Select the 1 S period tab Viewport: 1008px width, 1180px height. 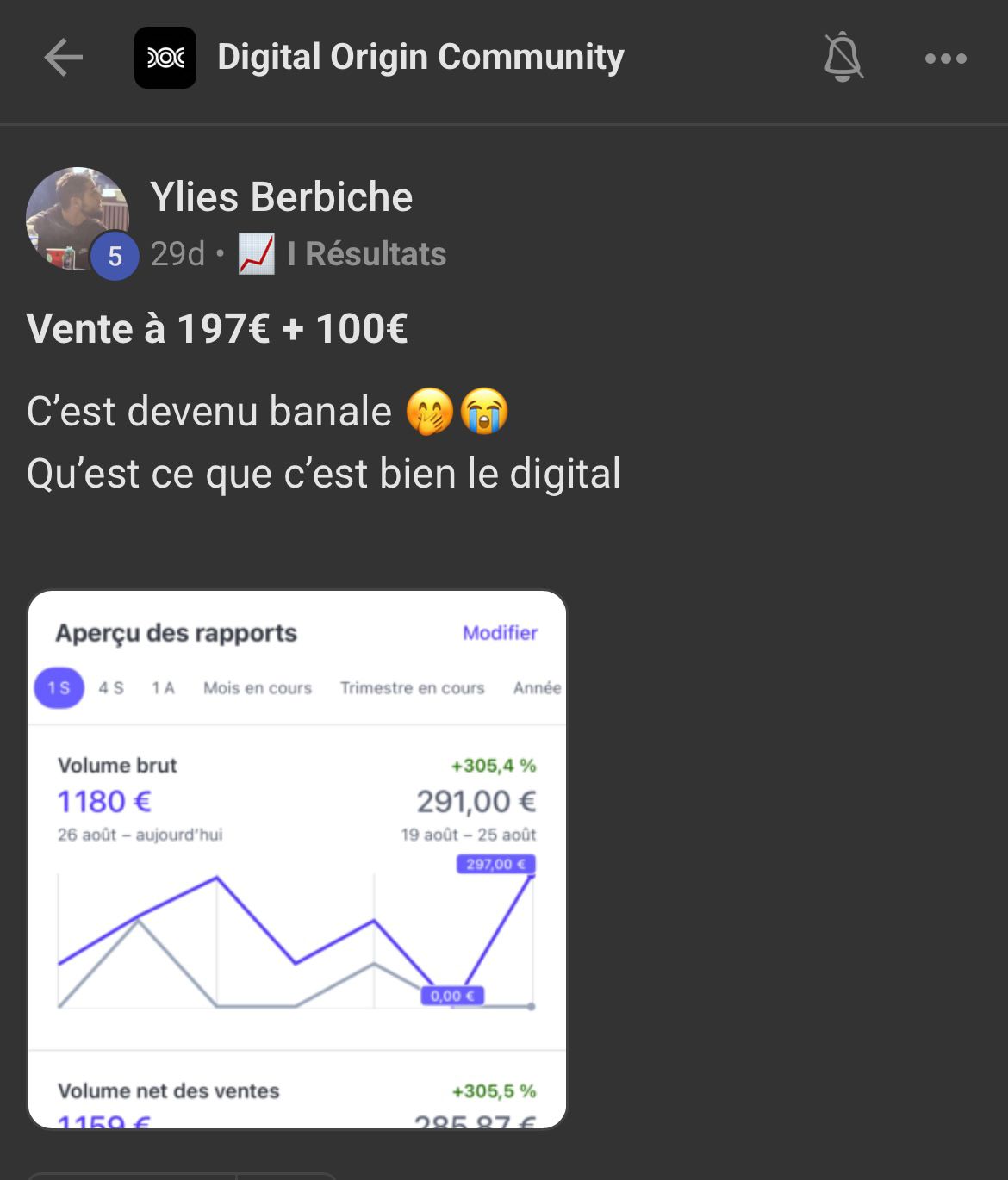[59, 688]
